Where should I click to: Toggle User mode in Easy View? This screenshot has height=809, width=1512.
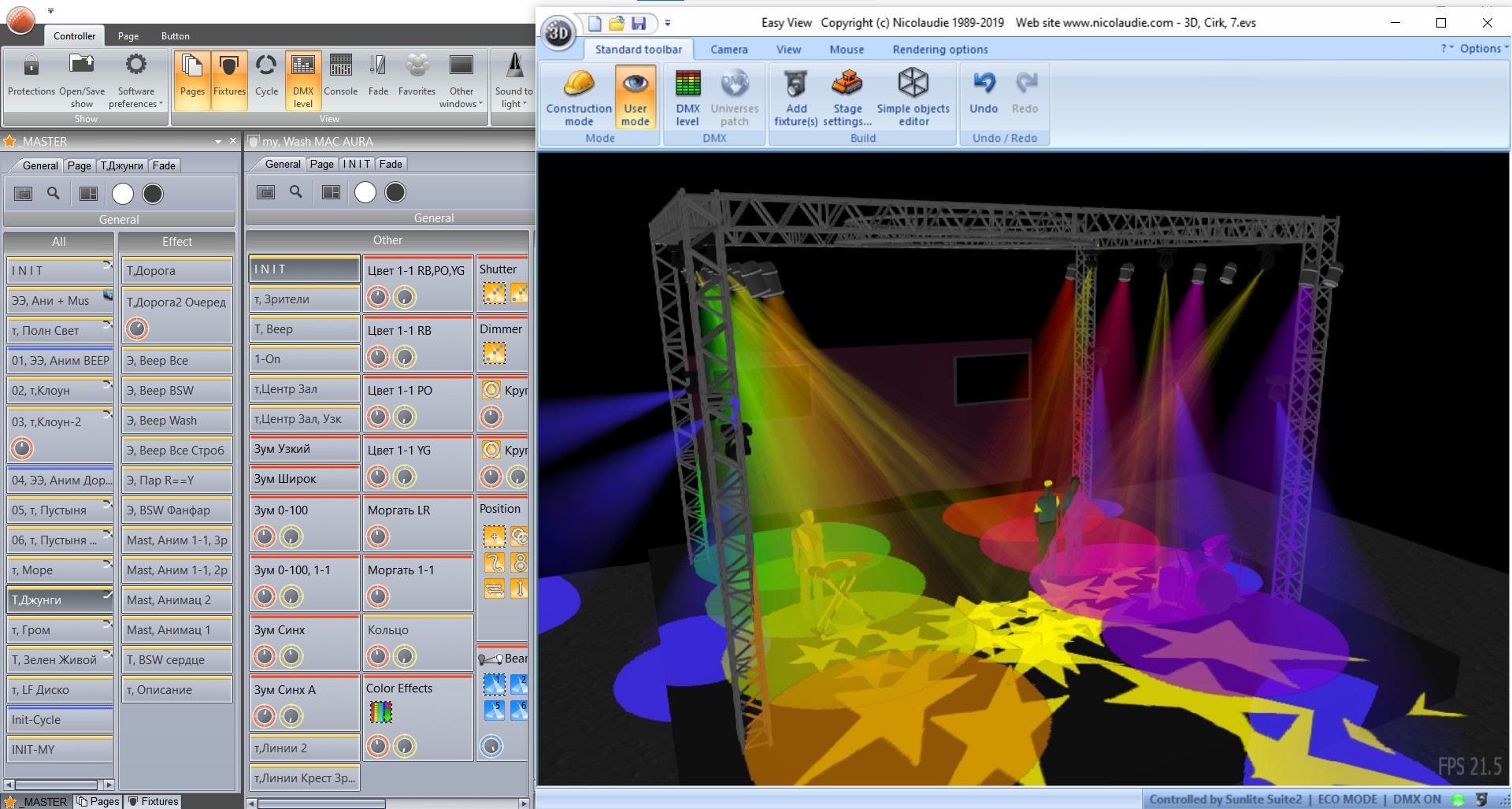point(635,98)
